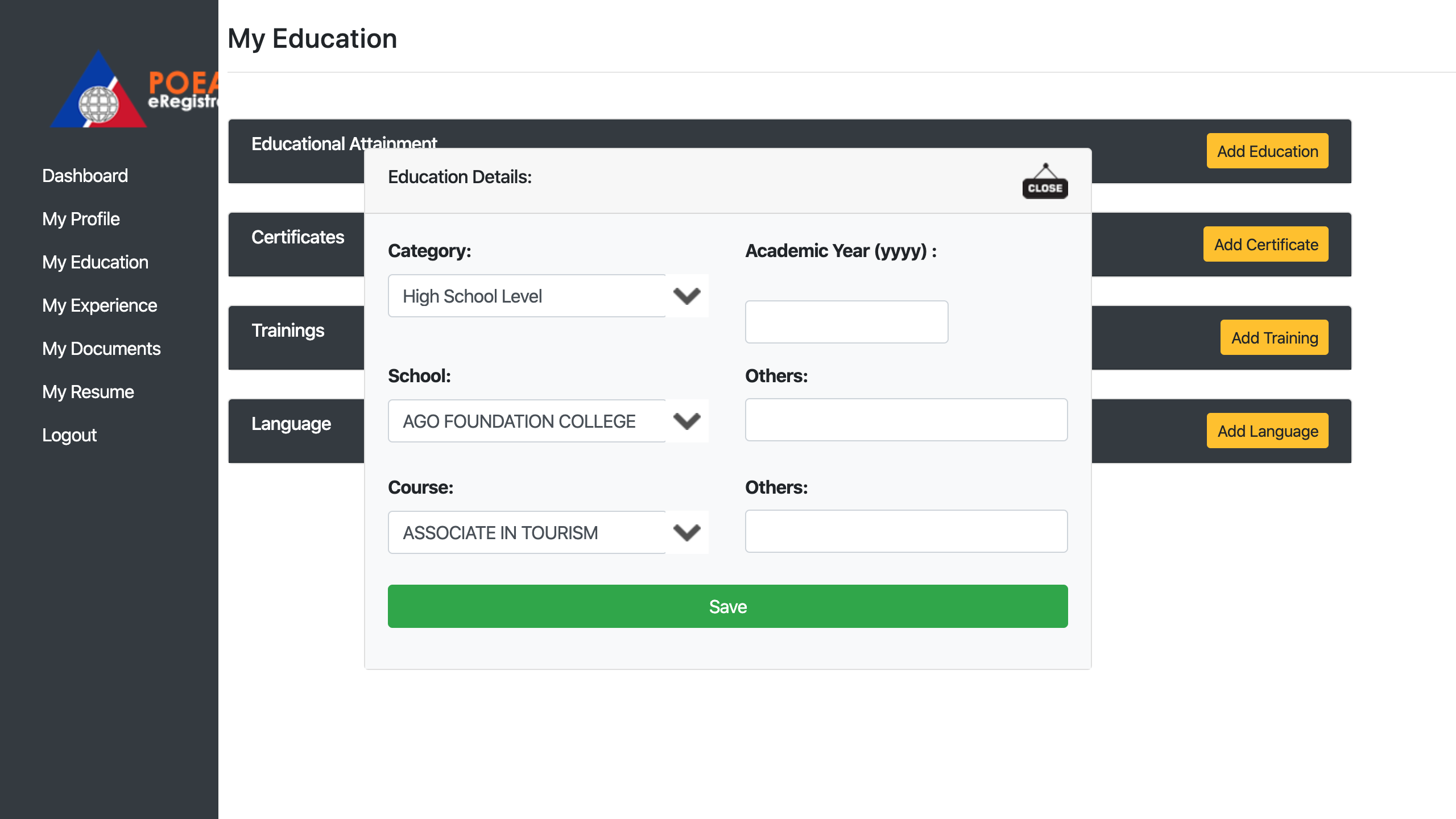Select My Education sidebar item
This screenshot has height=819, width=1456.
pyautogui.click(x=95, y=262)
